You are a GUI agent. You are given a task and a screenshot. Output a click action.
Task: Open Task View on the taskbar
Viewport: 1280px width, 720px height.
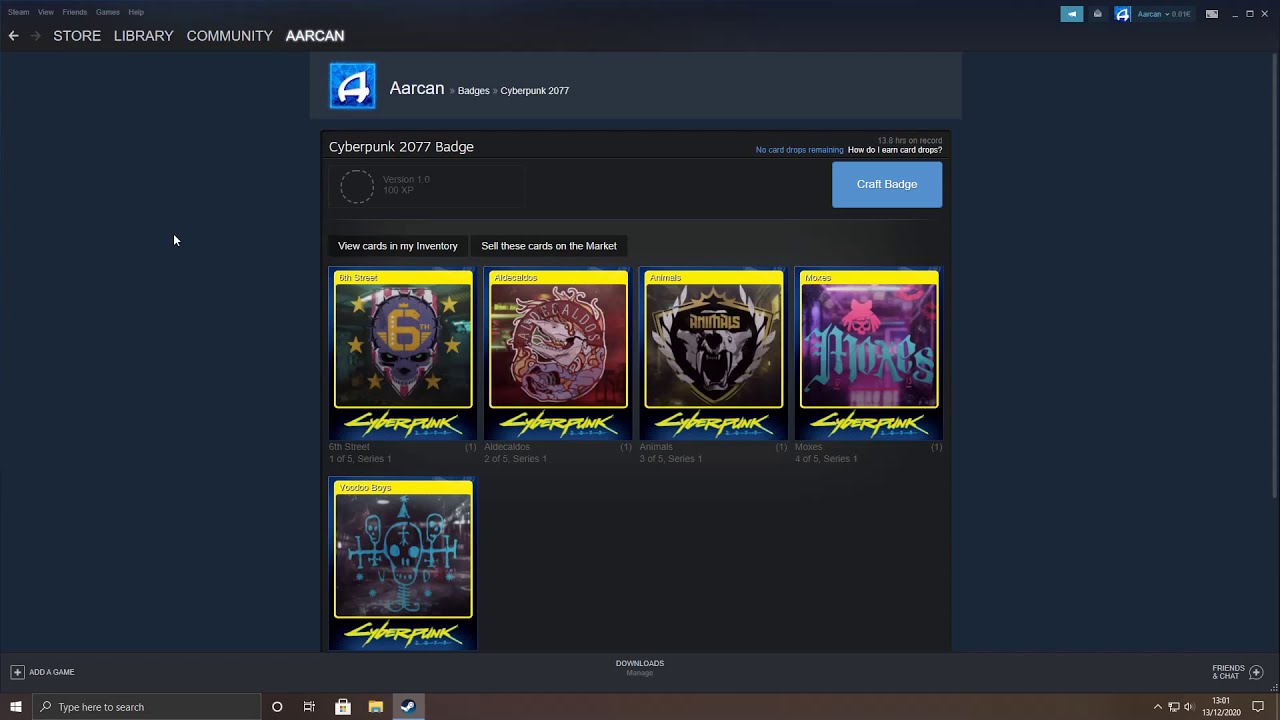(309, 707)
